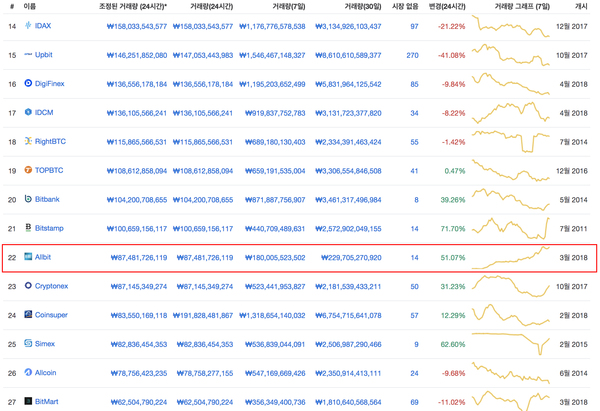Image resolution: width=600 pixels, height=411 pixels.
Task: Click IDAX 7-day volume graph
Action: pyautogui.click(x=511, y=26)
